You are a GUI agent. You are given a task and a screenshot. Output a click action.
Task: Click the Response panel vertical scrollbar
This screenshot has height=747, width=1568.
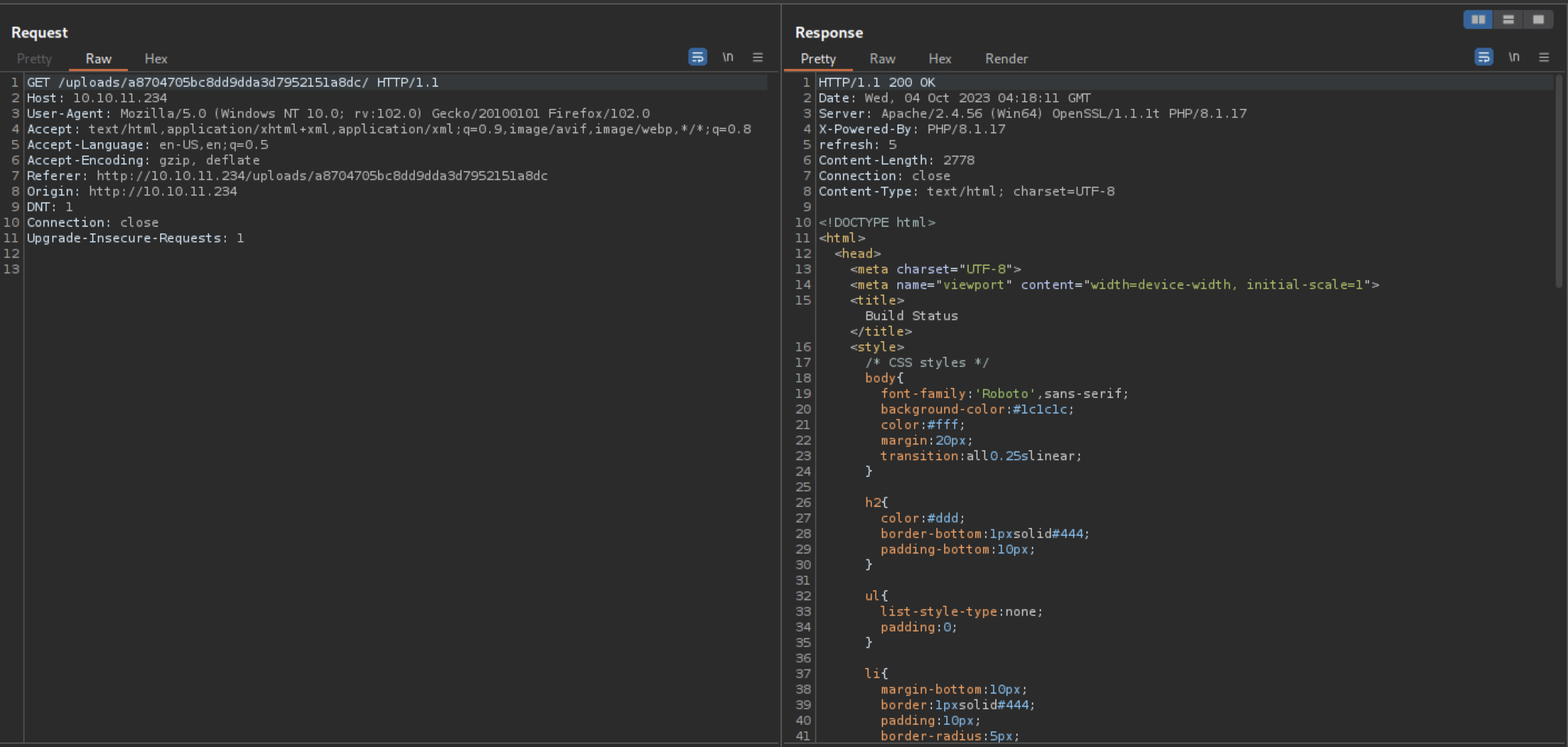[1559, 181]
